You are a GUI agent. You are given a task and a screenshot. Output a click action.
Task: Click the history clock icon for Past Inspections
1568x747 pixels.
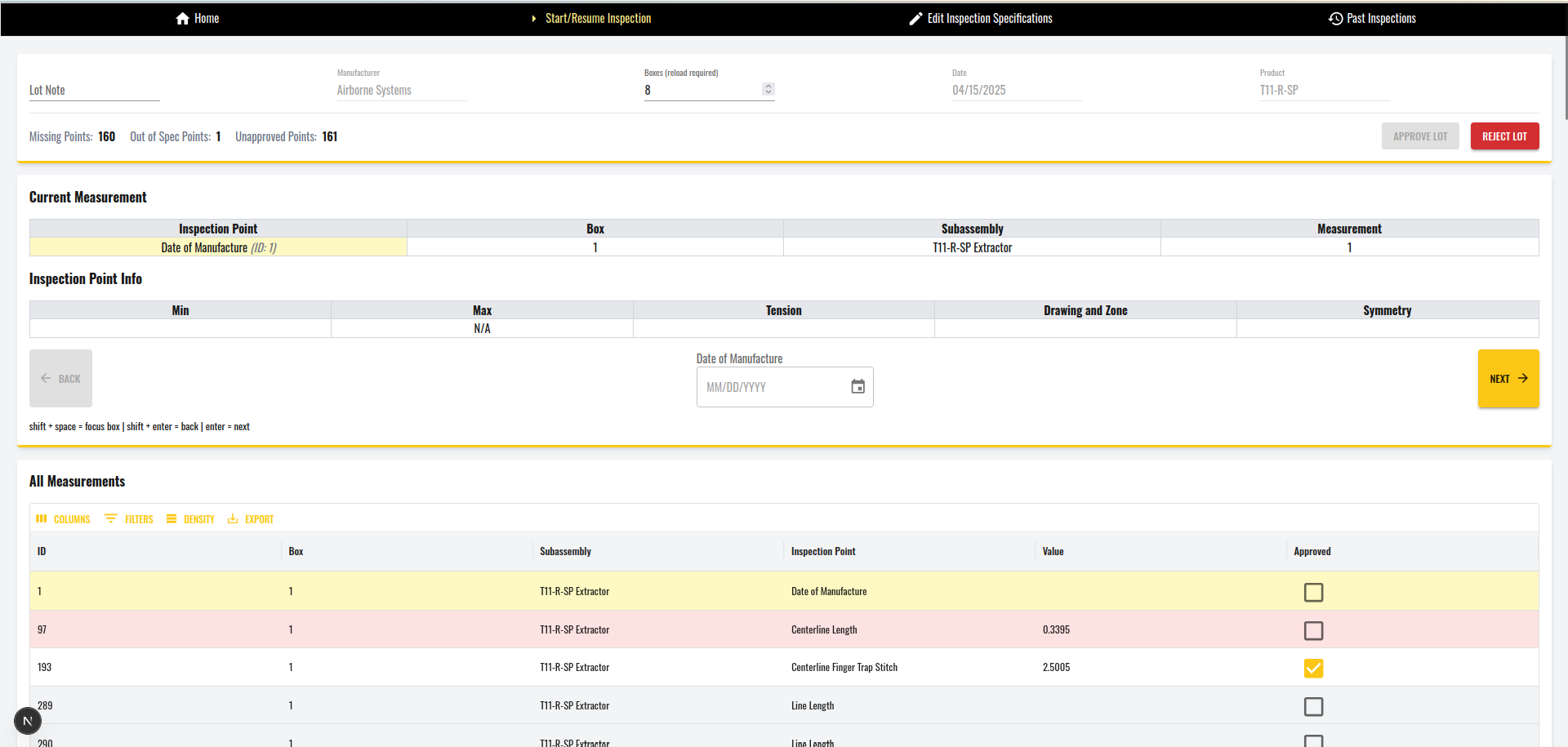coord(1335,19)
